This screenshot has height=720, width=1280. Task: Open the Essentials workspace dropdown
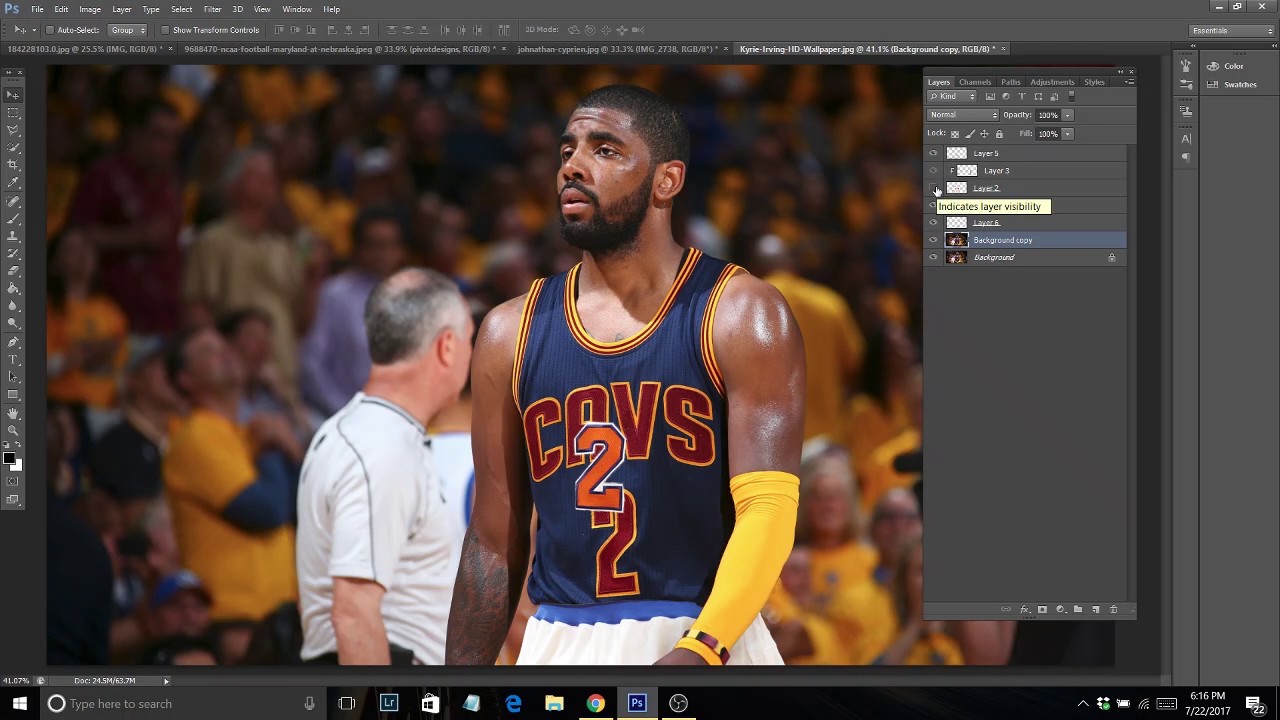1231,30
